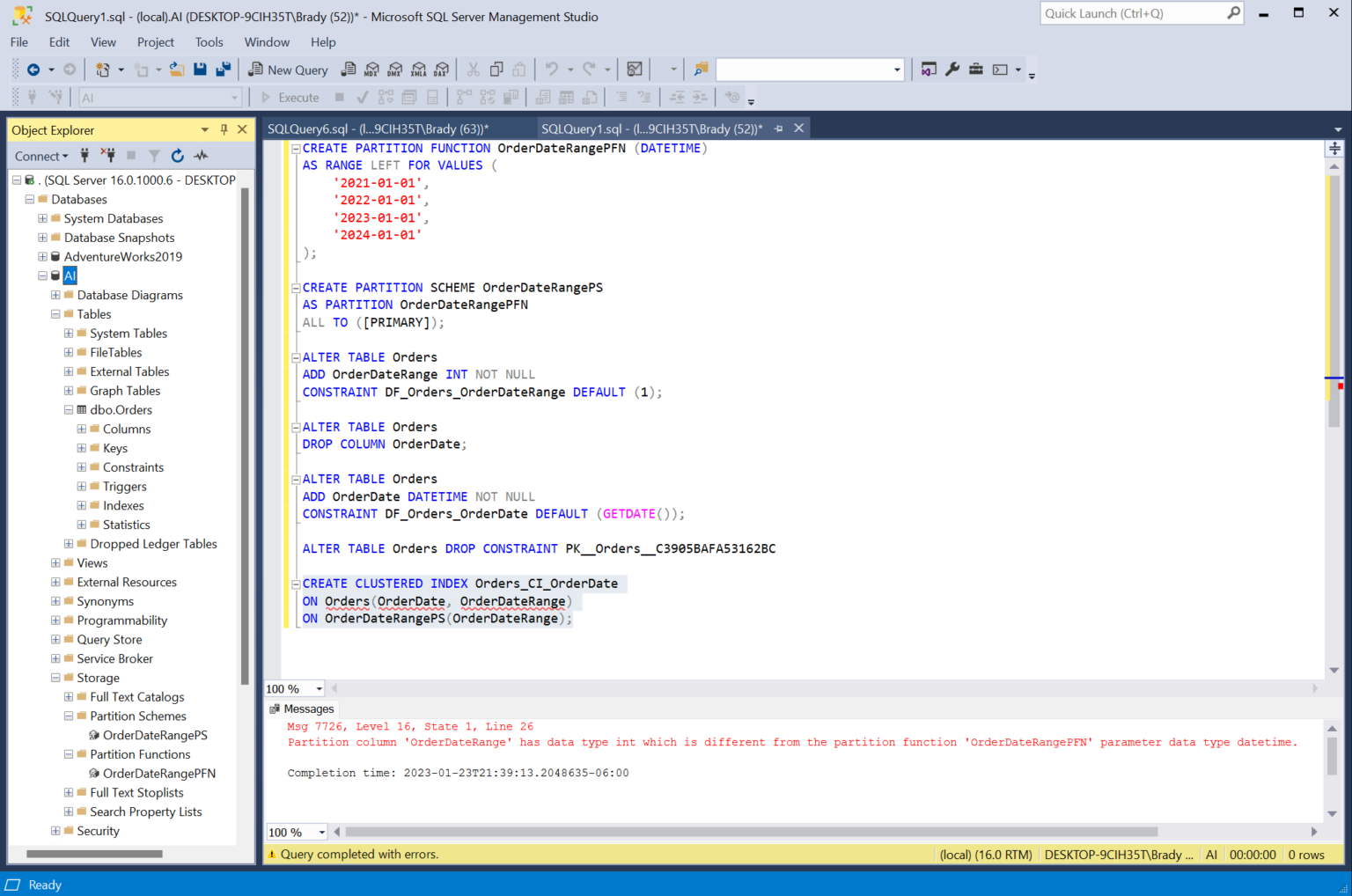Toggle the pin on the SQLQuery1.sql tab
The width and height of the screenshot is (1352, 896).
tap(778, 129)
